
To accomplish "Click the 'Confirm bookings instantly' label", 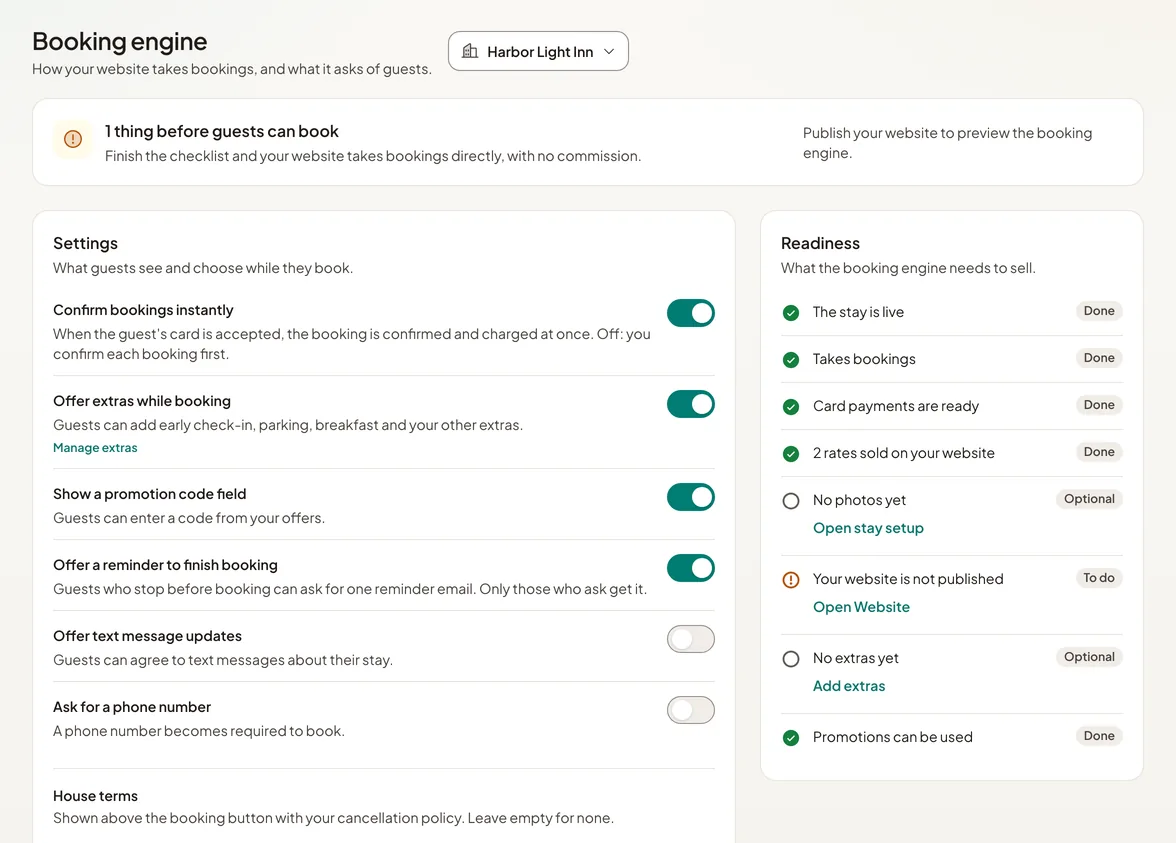I will (143, 310).
